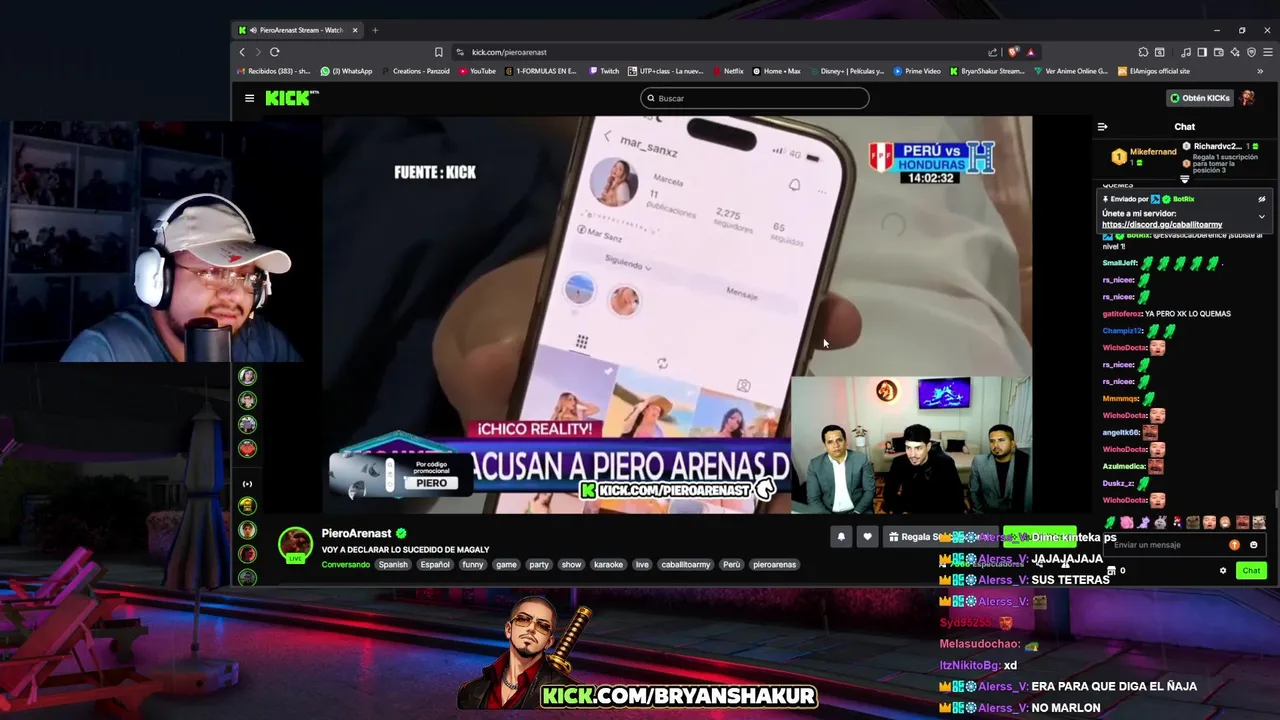Open the Disney+ bookmark
This screenshot has height=720, width=1280.
846,71
